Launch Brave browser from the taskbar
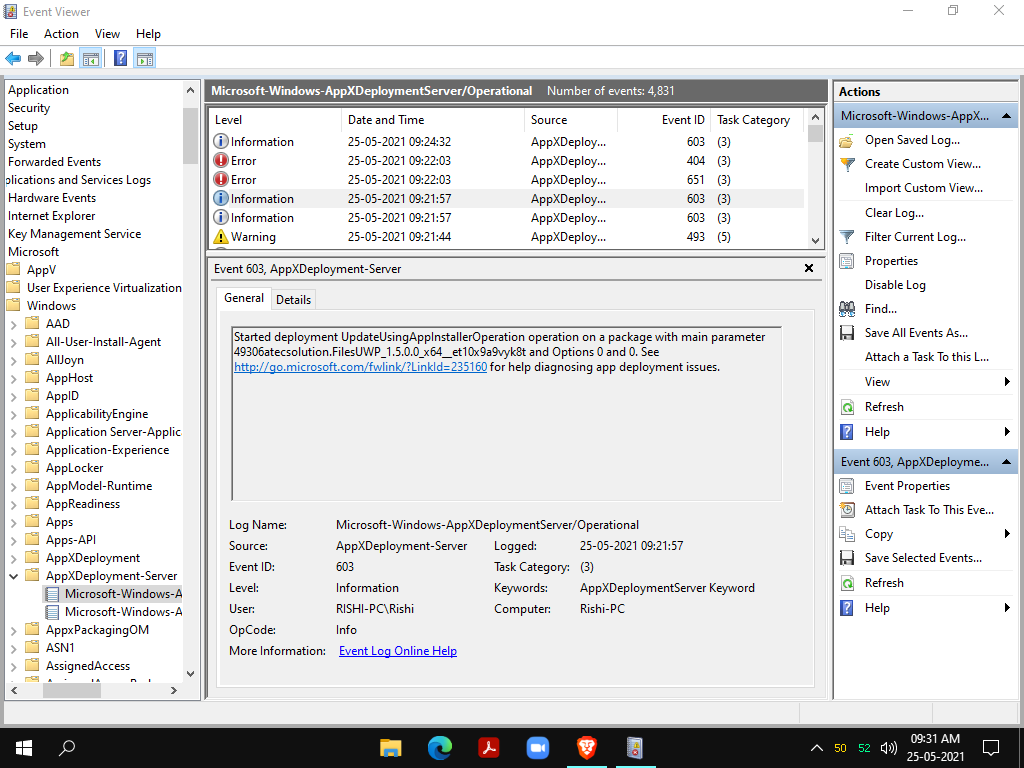 pos(586,747)
